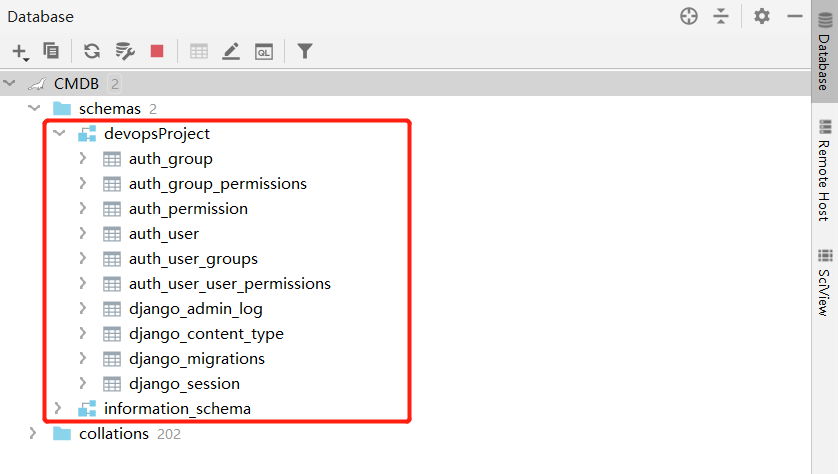Viewport: 838px width, 474px height.
Task: Switch to the Database side tab
Action: point(825,51)
